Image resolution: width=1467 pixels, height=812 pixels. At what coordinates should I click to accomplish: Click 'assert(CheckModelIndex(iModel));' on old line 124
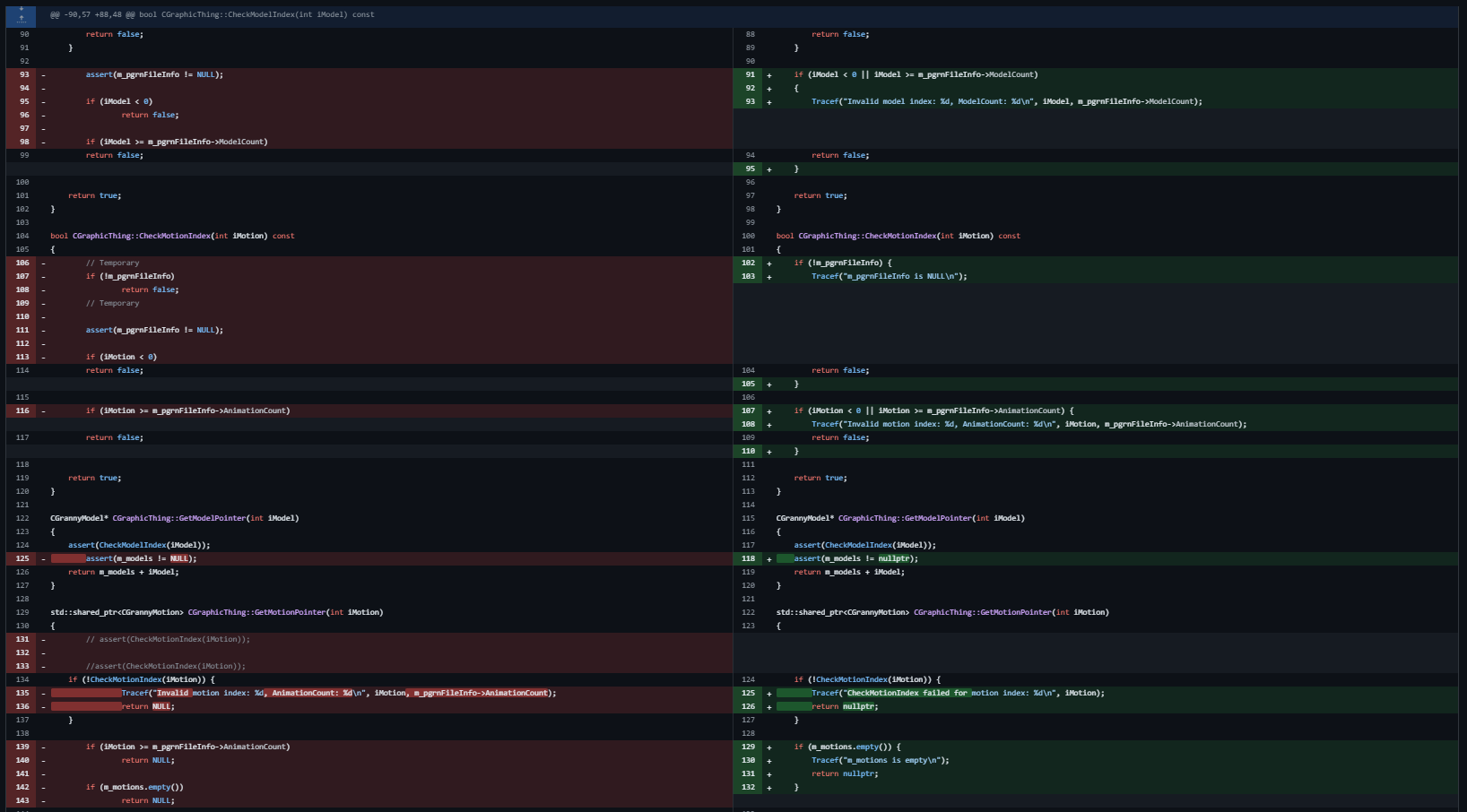pyautogui.click(x=139, y=545)
